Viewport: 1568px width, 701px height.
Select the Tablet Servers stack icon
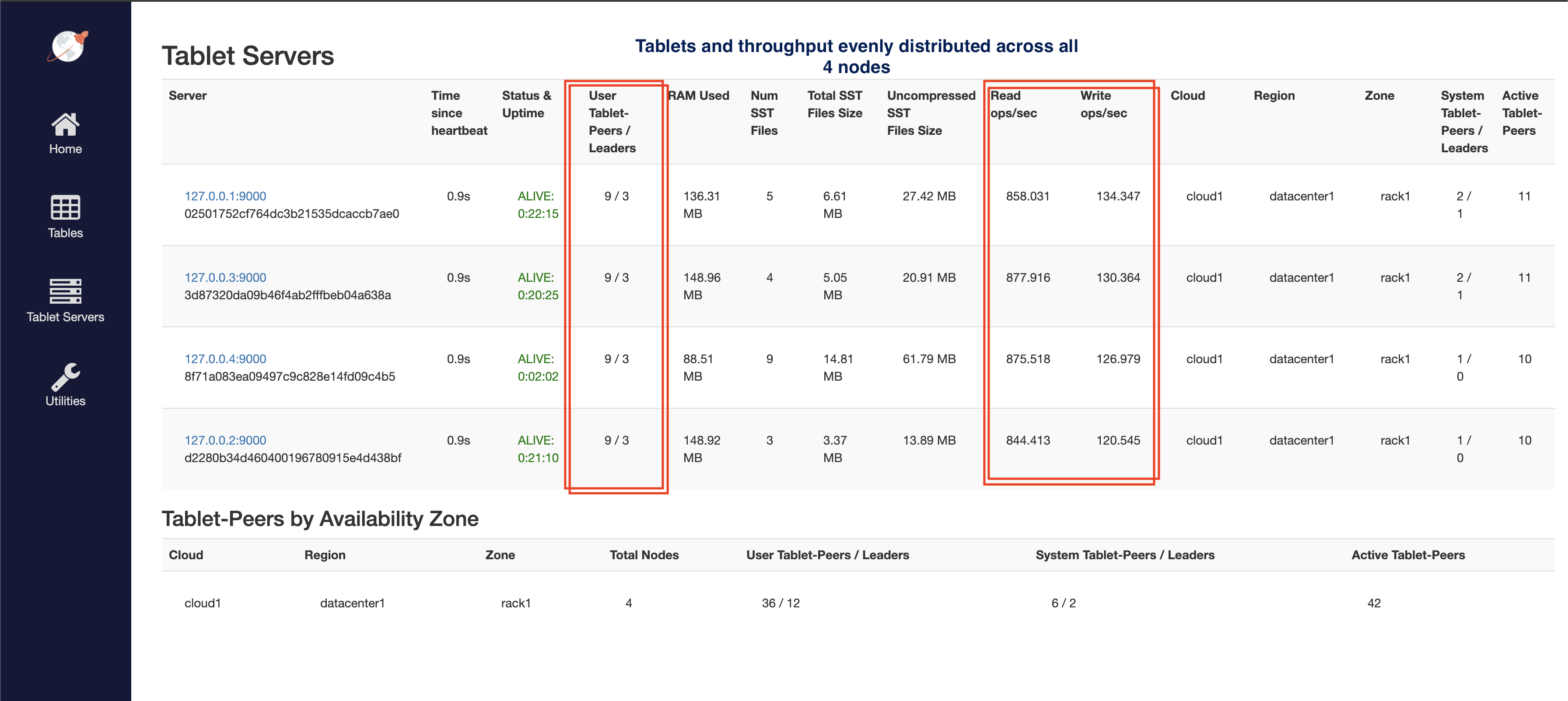click(64, 291)
